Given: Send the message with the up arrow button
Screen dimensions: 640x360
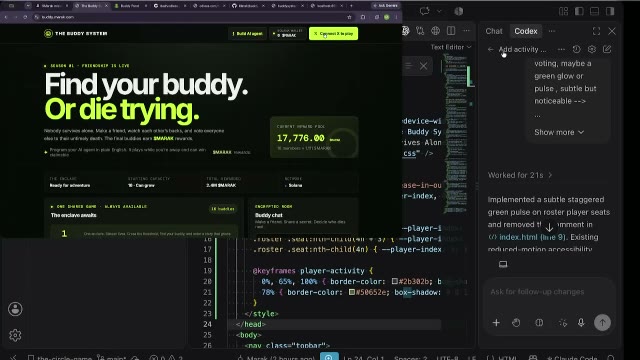Looking at the screenshot, I should (602, 322).
